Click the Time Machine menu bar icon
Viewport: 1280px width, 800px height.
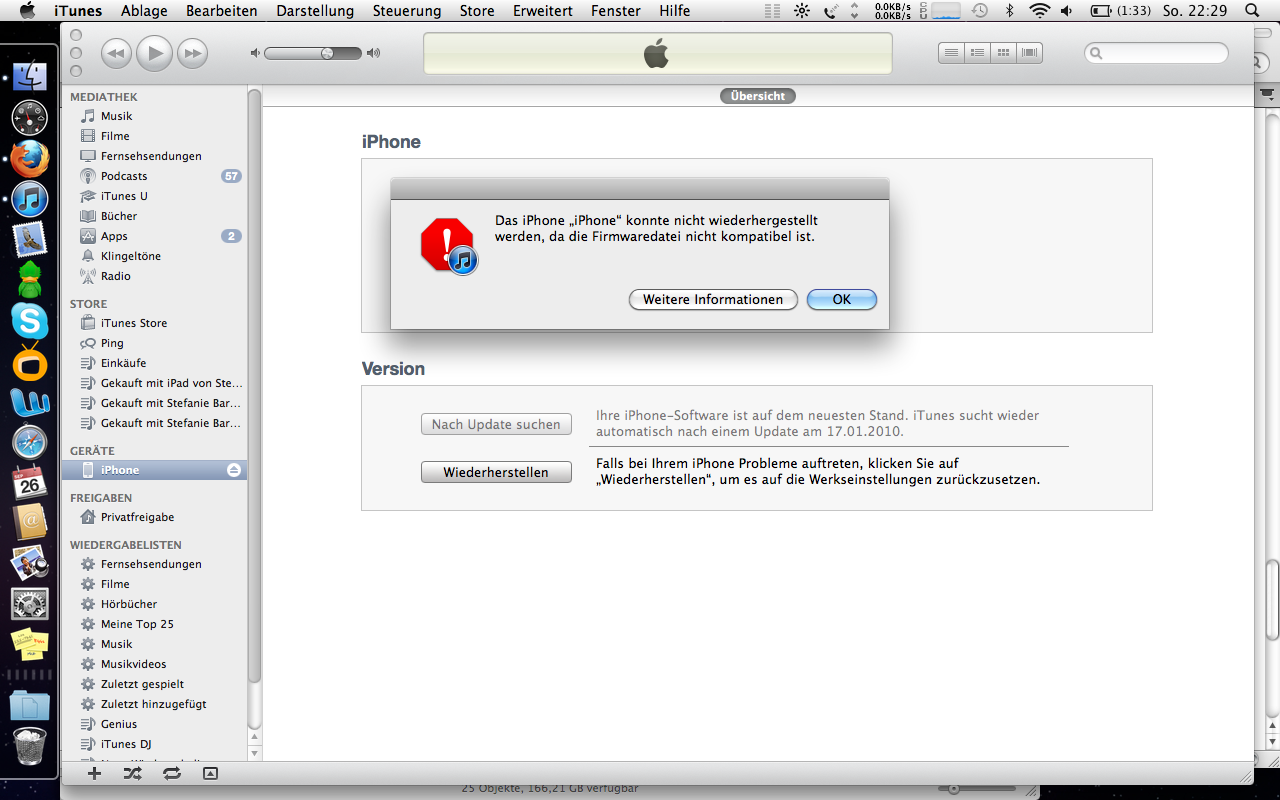980,11
